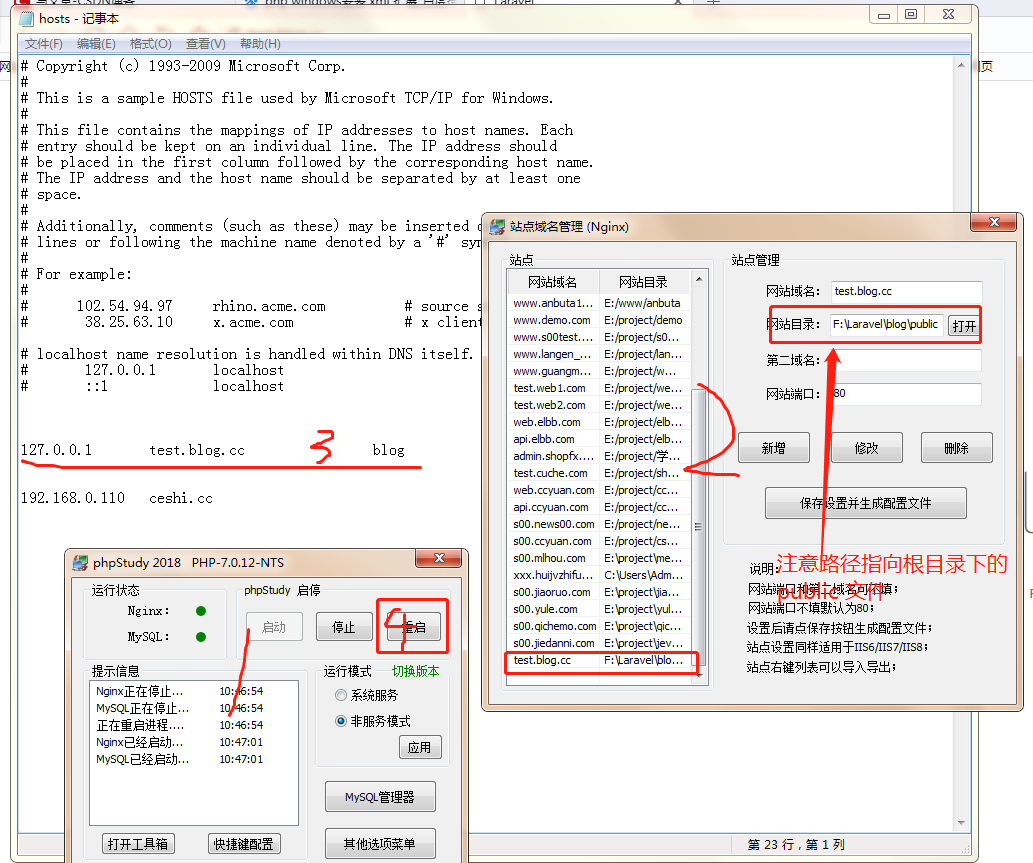1033x863 pixels.
Task: Open the 文件(F) menu in Notepad
Action: click(x=43, y=43)
